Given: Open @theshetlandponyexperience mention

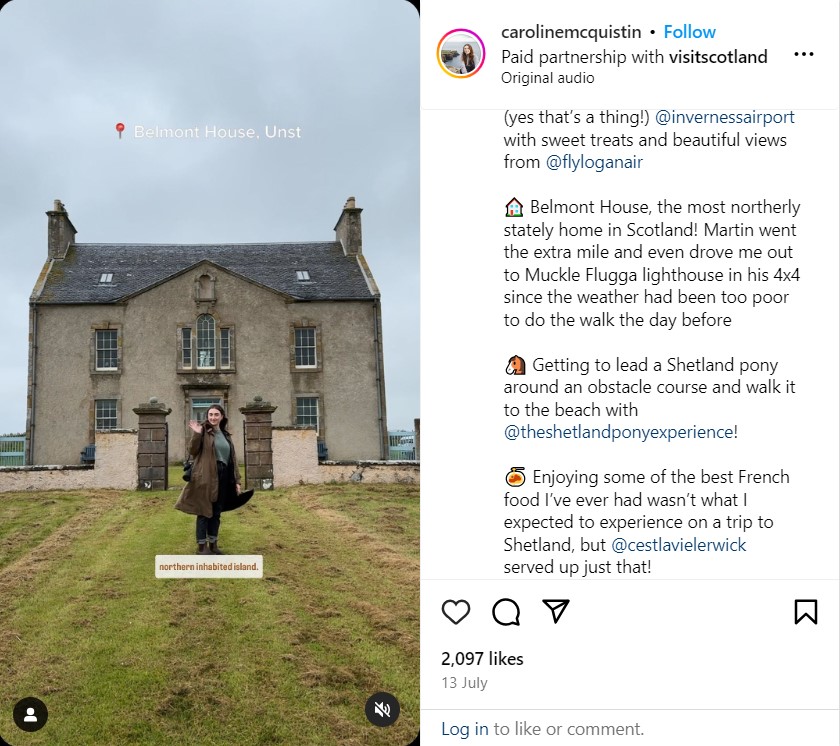Looking at the screenshot, I should click(618, 432).
